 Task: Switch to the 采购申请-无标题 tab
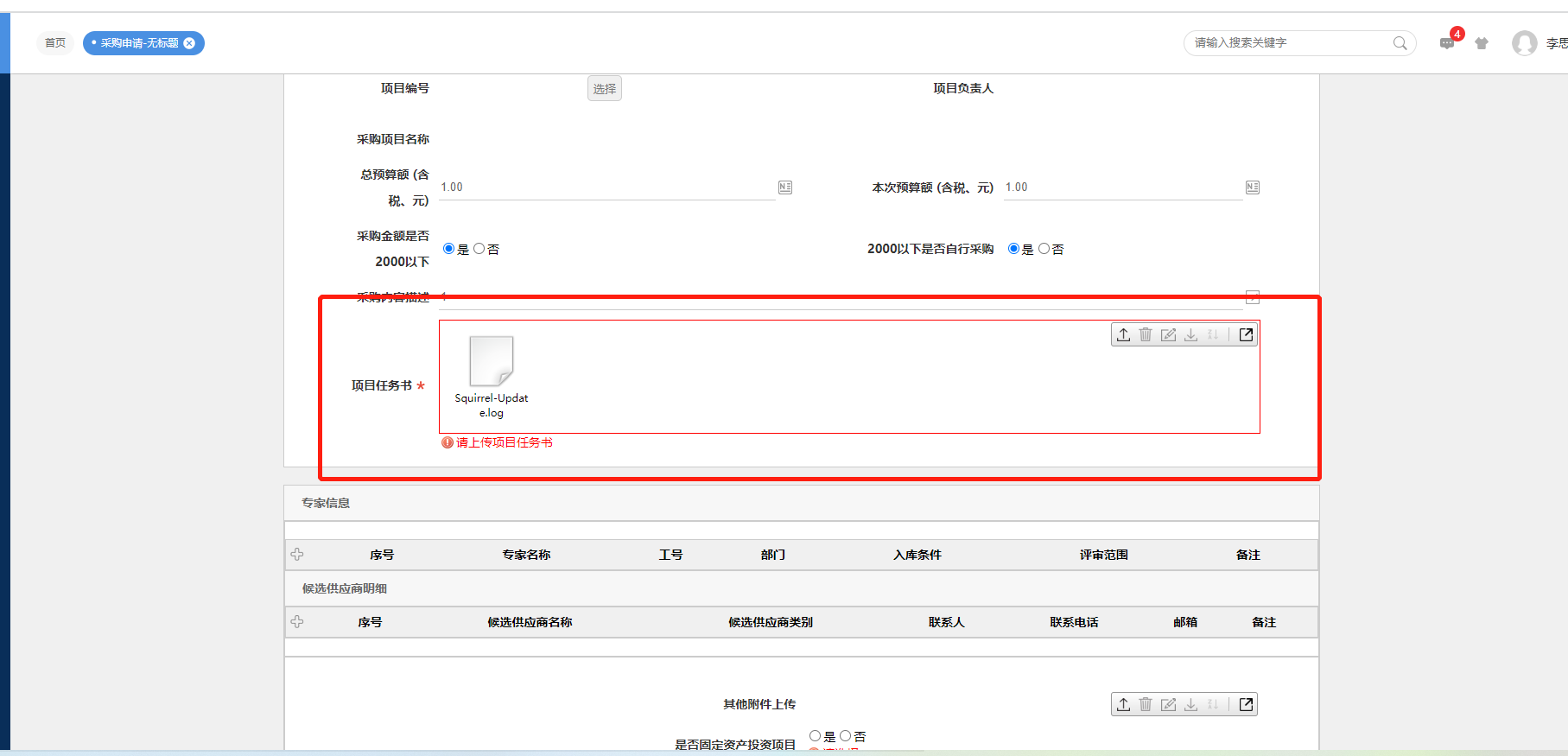tap(138, 43)
